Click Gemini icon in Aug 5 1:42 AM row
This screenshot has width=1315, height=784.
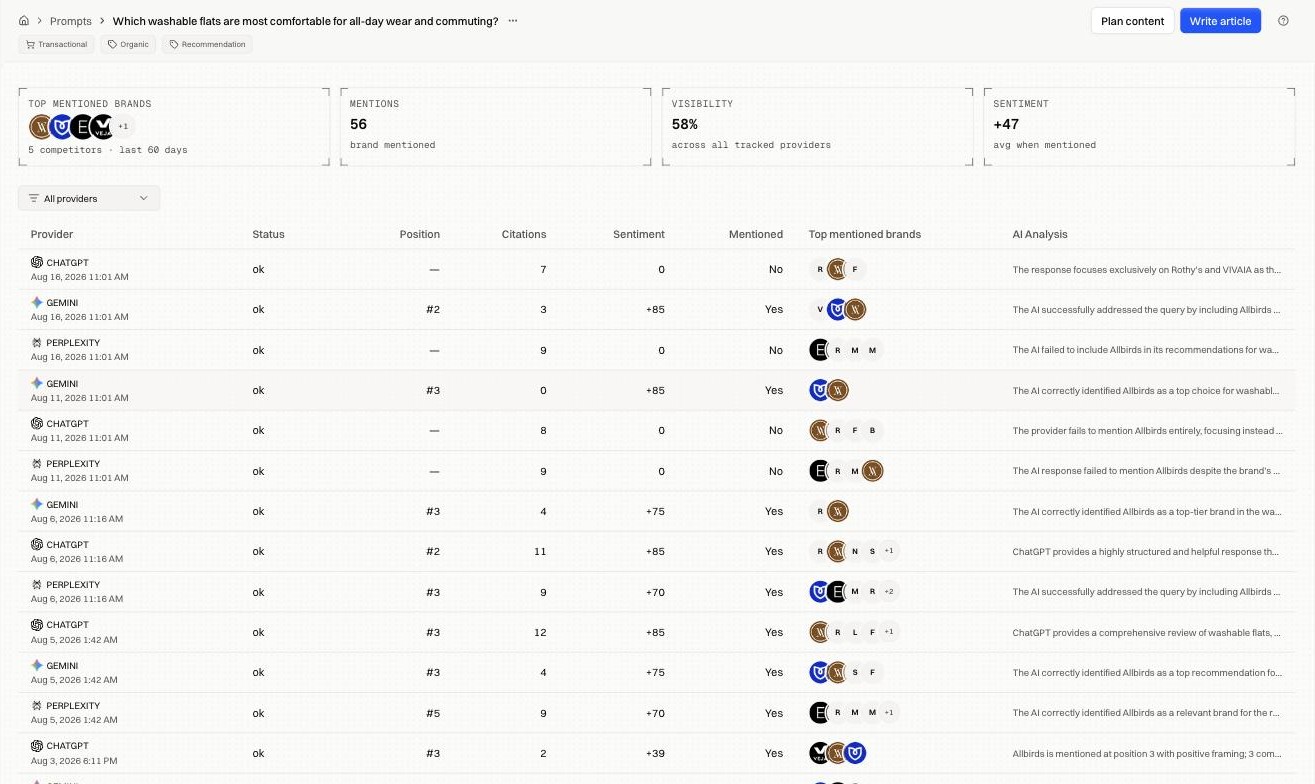[x=37, y=665]
